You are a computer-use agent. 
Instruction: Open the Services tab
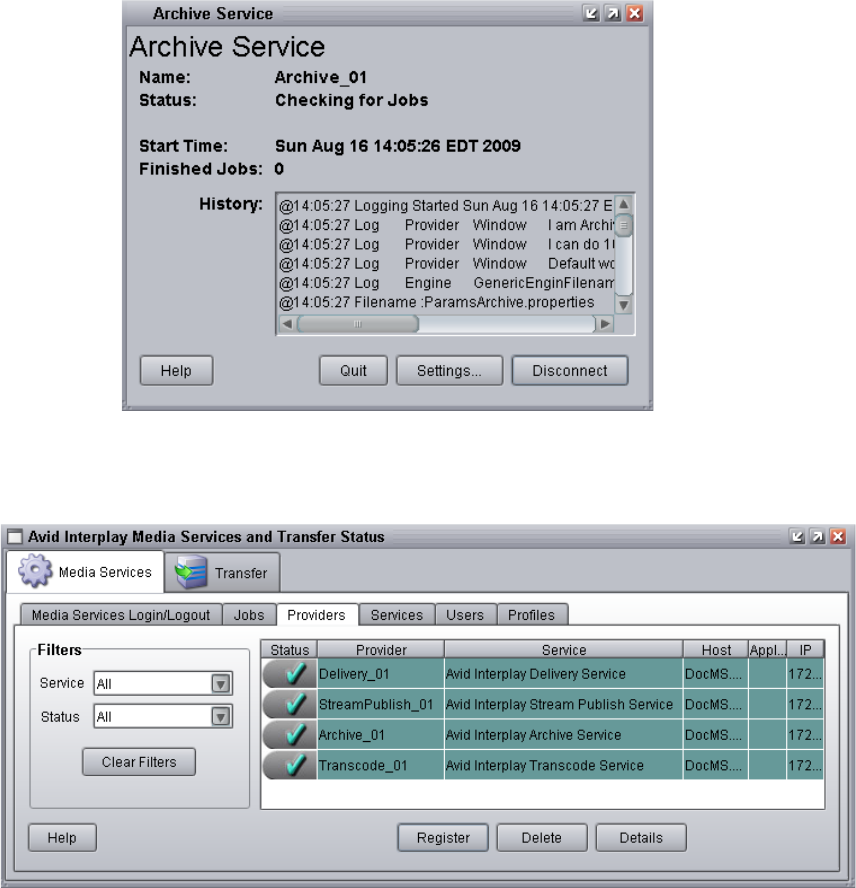coord(397,615)
